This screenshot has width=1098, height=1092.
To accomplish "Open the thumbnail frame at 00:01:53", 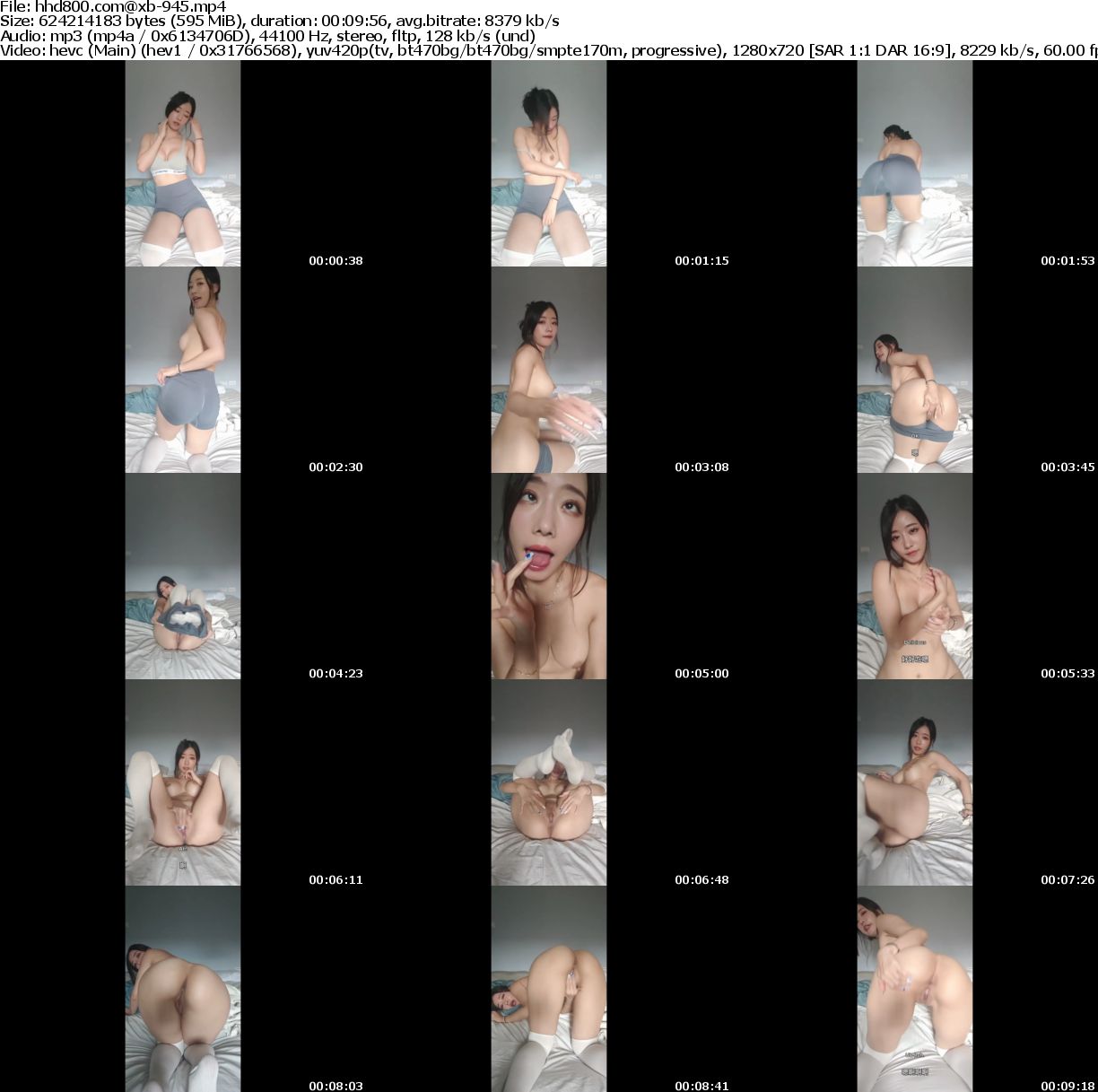I will [914, 163].
